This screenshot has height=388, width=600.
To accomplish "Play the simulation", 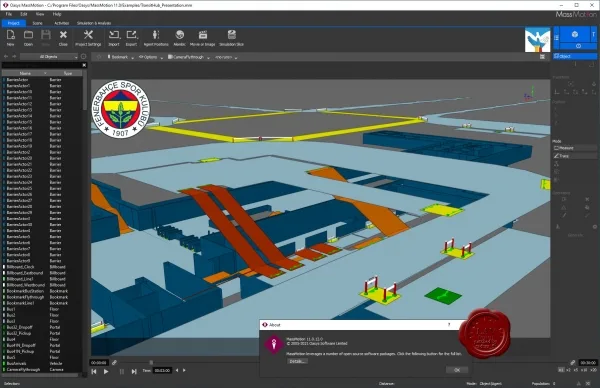I will (106, 371).
